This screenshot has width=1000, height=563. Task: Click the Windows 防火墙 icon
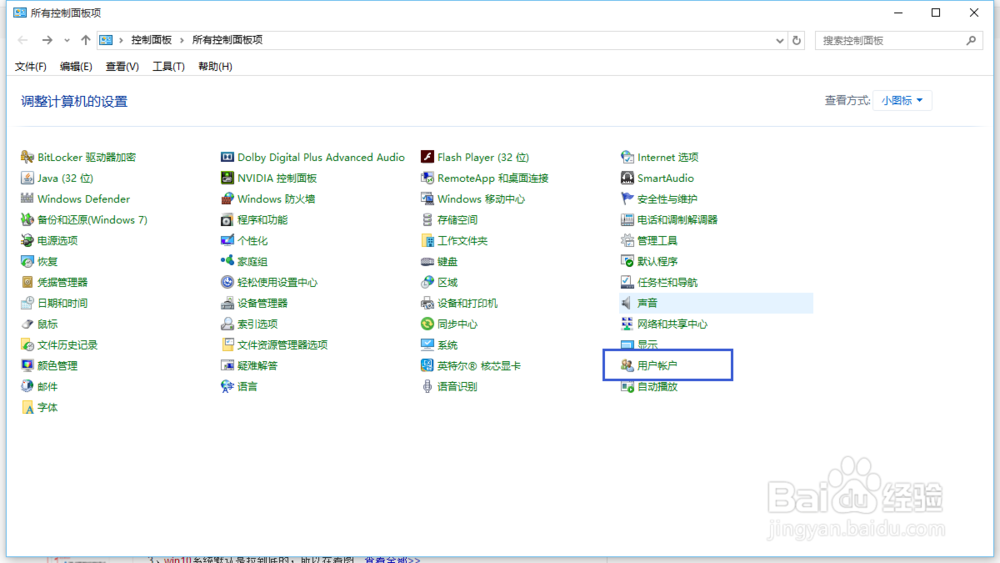[227, 199]
